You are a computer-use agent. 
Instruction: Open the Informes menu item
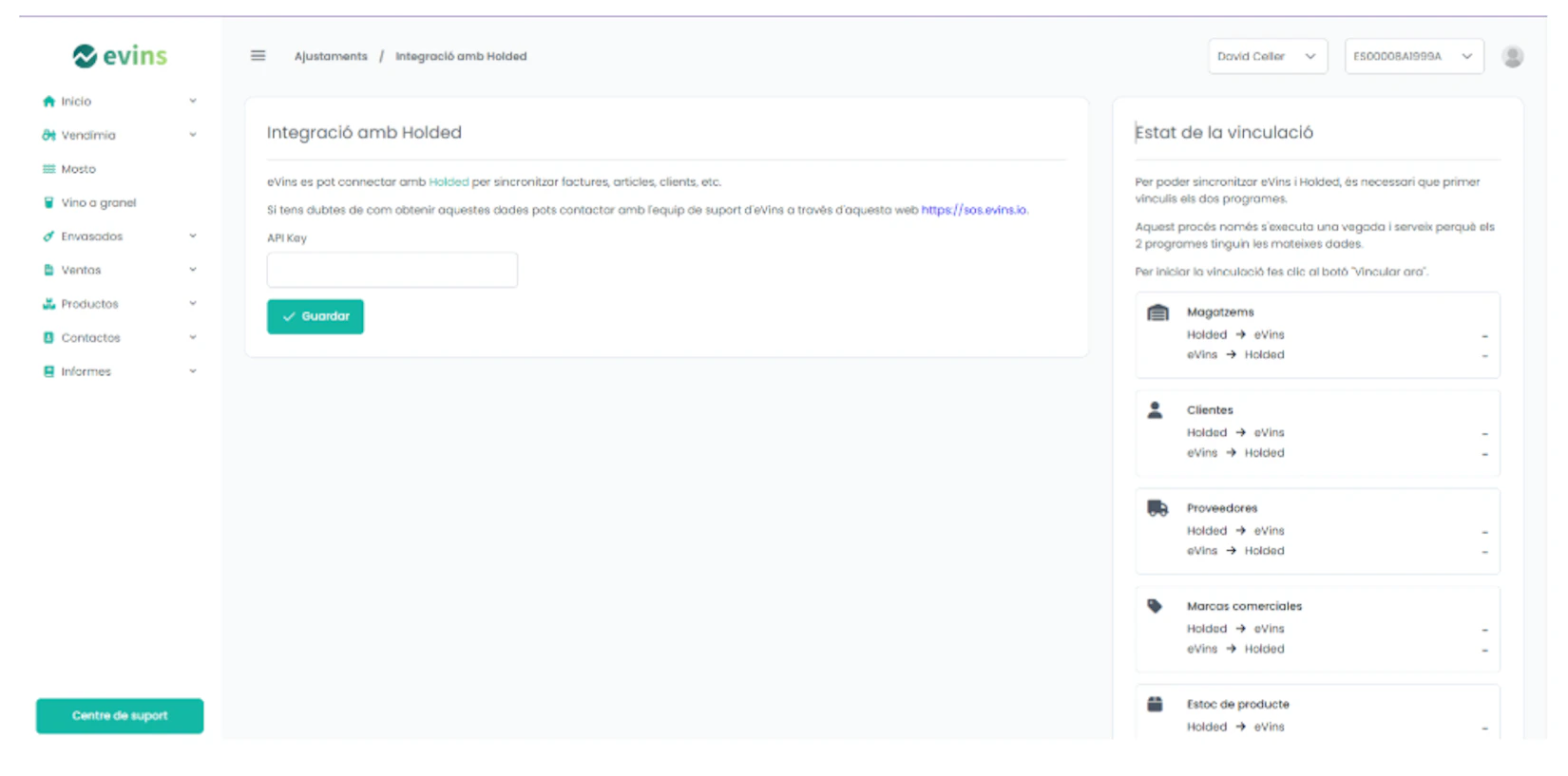(86, 371)
